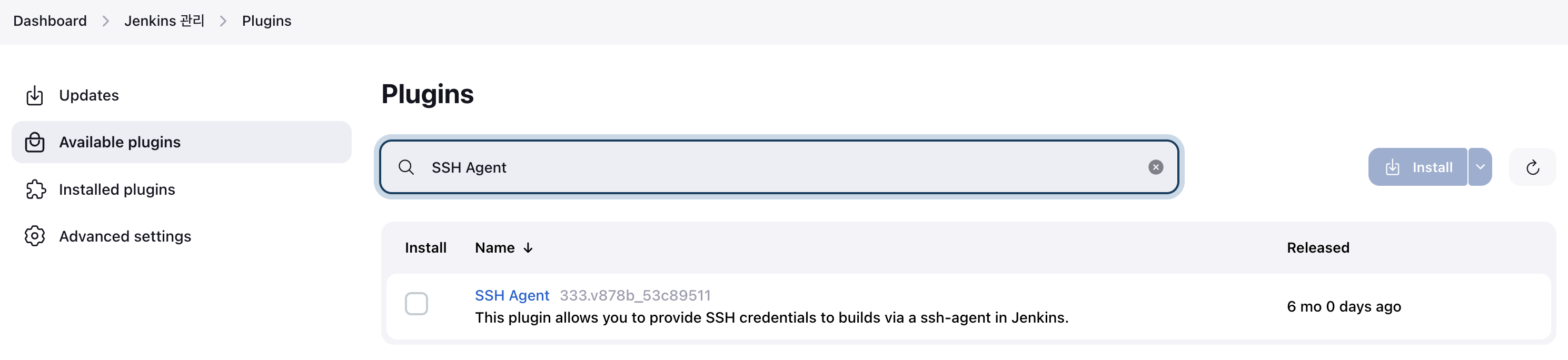Click the Released column header
The width and height of the screenshot is (1568, 360).
coord(1318,247)
